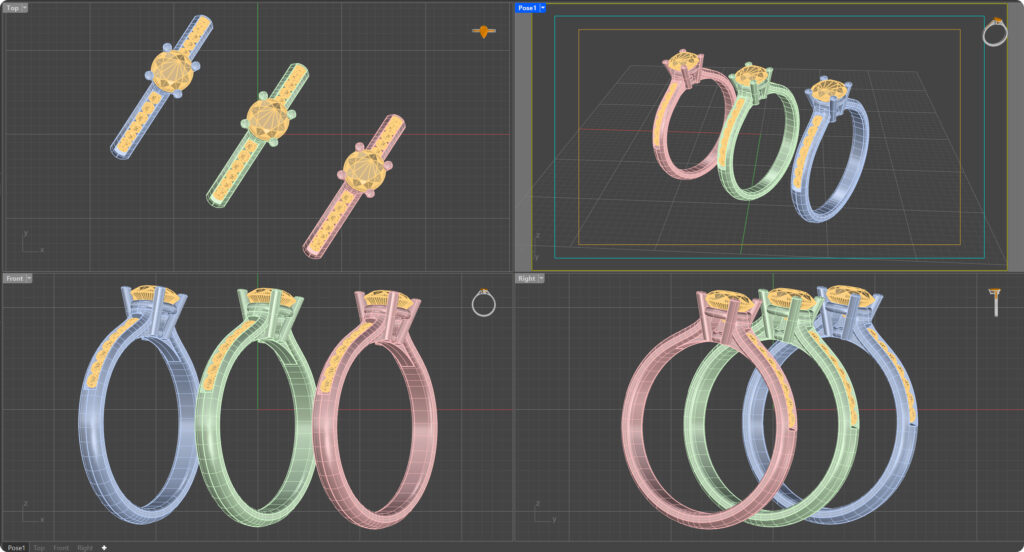Image resolution: width=1024 pixels, height=552 pixels.
Task: Add a new viewport tab with plus icon
Action: 104,547
